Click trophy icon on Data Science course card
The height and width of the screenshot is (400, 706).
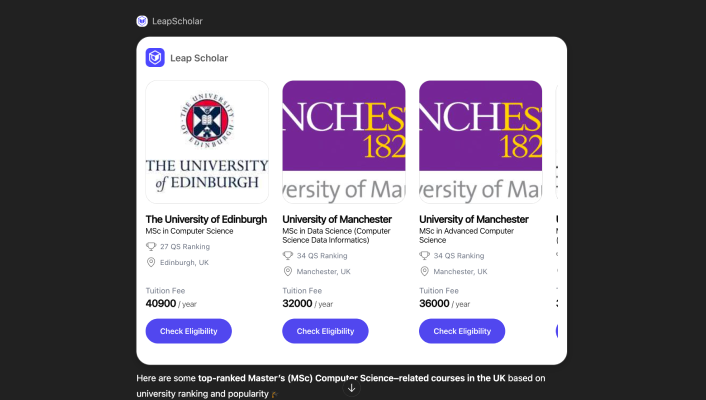(x=288, y=255)
